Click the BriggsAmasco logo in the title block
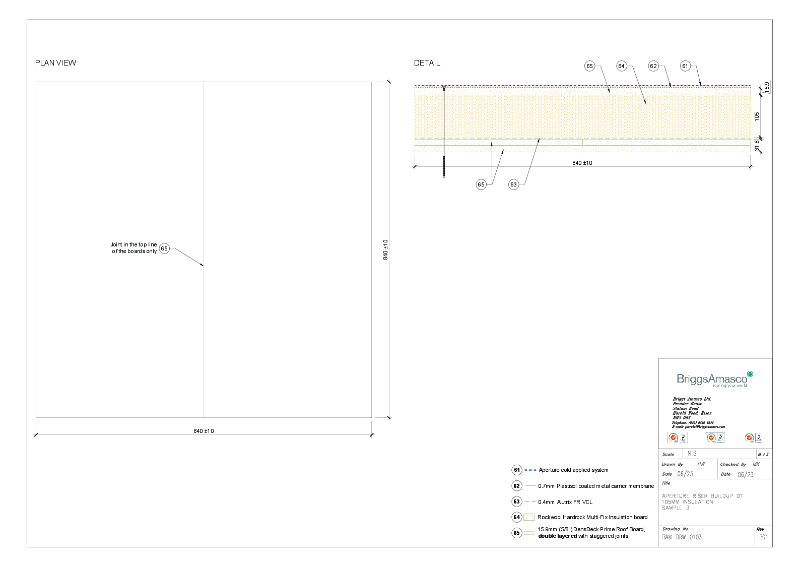800x566 pixels. [x=714, y=379]
